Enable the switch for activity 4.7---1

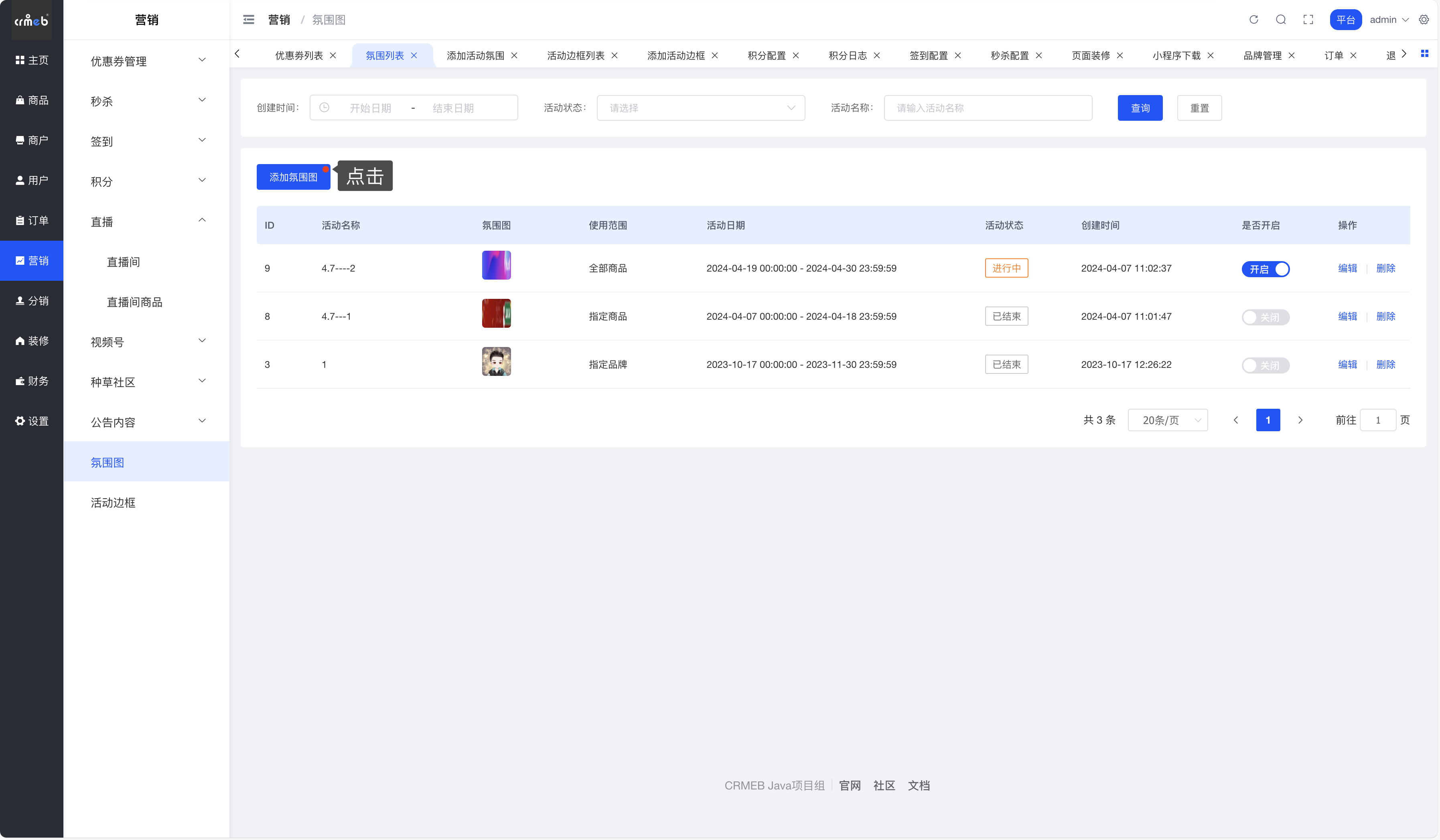[1265, 317]
